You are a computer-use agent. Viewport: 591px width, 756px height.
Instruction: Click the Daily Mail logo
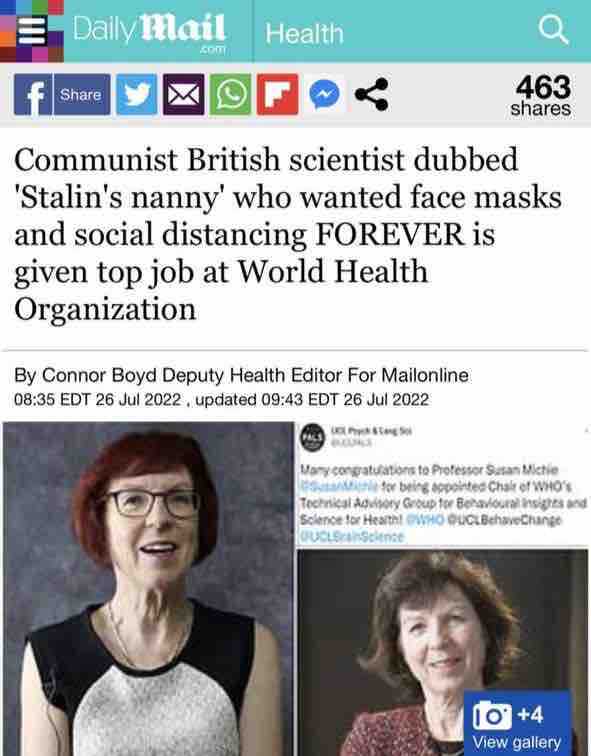149,31
